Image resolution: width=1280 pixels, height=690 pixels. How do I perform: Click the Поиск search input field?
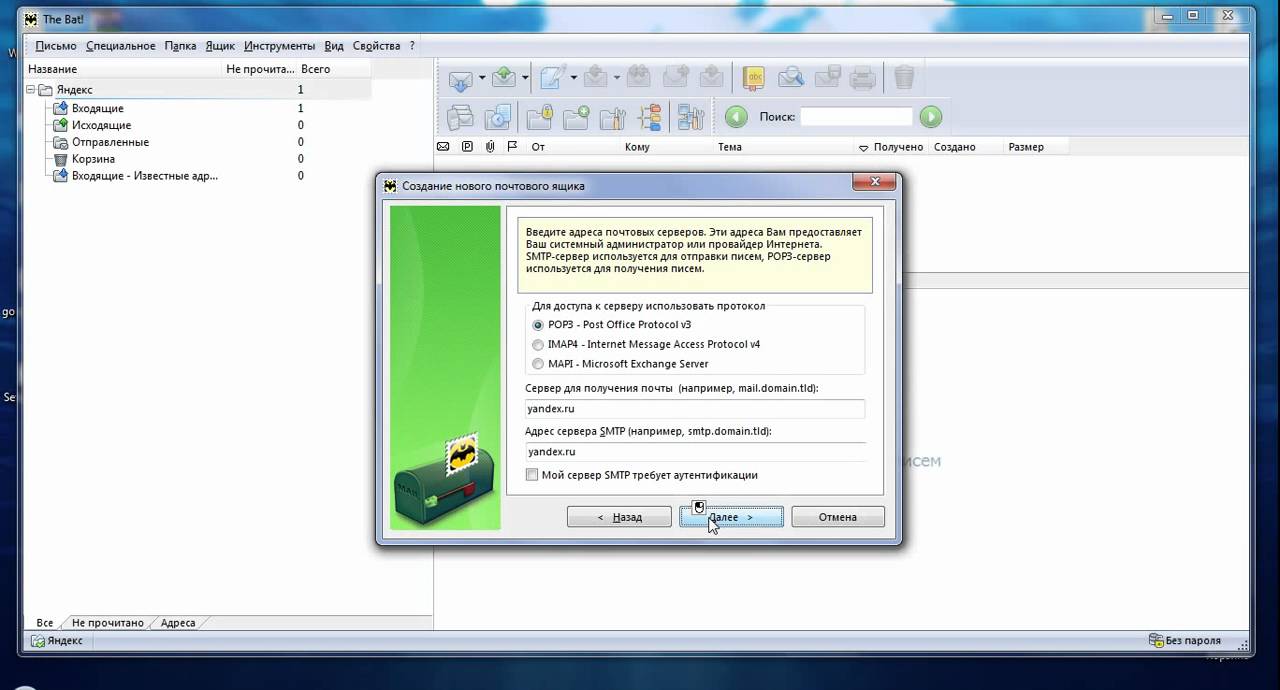pos(857,117)
